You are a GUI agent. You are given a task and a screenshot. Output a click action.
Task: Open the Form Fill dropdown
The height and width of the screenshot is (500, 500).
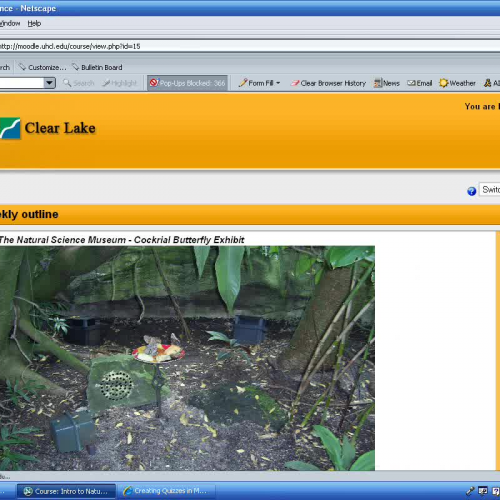click(260, 83)
